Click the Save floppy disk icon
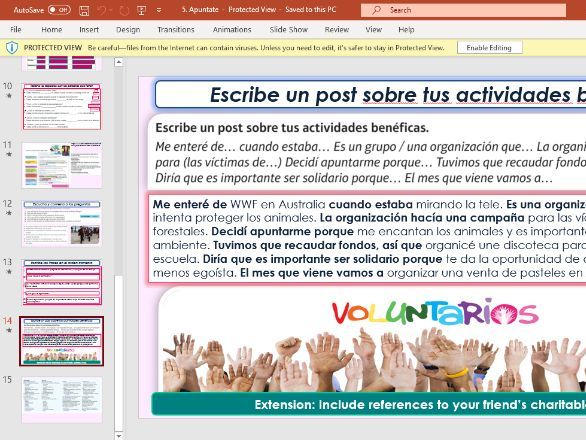586x440 pixels. pos(84,10)
